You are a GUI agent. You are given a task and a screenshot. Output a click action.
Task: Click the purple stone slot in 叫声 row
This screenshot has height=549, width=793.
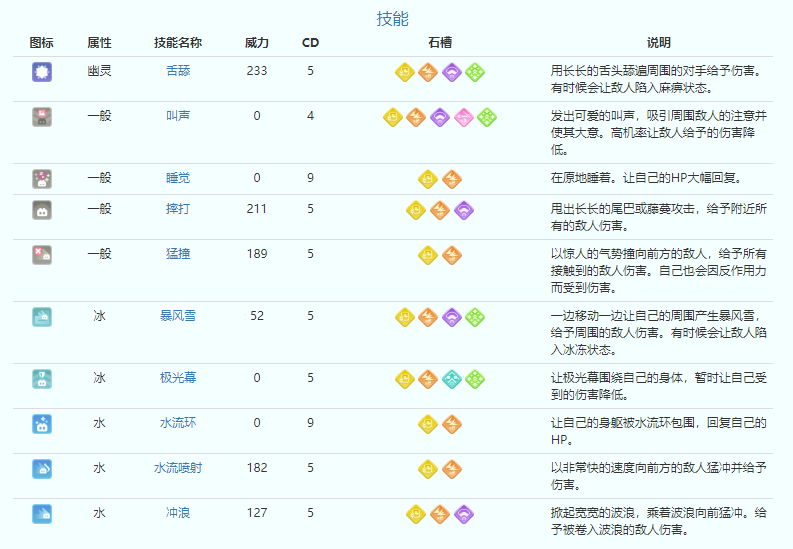pyautogui.click(x=440, y=117)
